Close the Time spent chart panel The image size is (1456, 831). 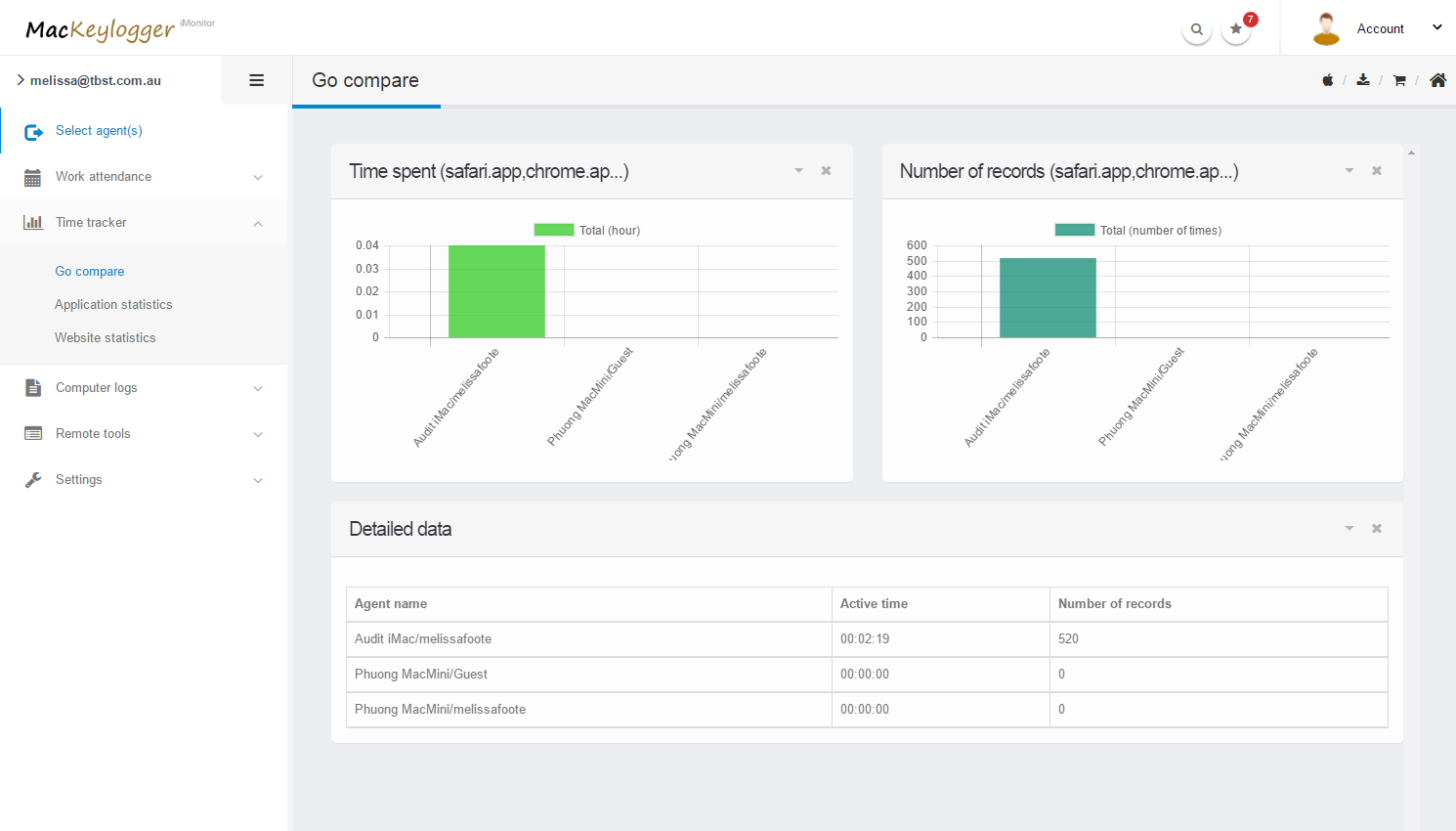click(x=826, y=171)
